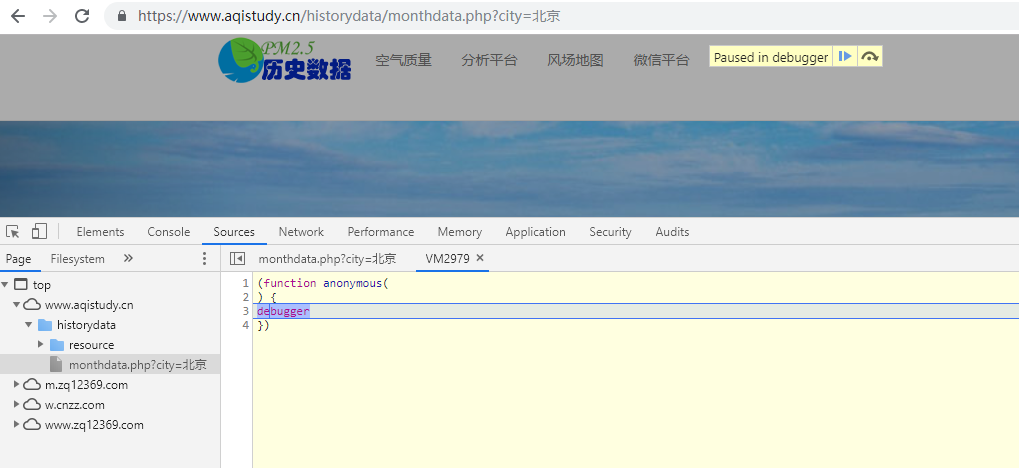Select the Sources tab
This screenshot has width=1019, height=468.
234,232
